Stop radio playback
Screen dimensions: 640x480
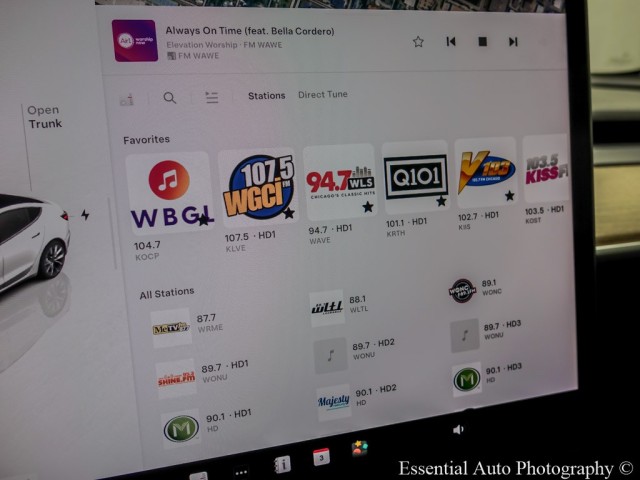pos(482,42)
